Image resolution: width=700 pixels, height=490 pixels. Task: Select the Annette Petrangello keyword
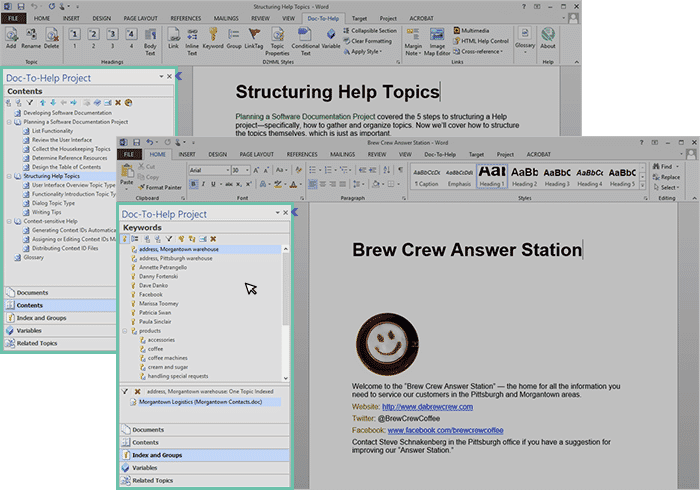pyautogui.click(x=162, y=268)
